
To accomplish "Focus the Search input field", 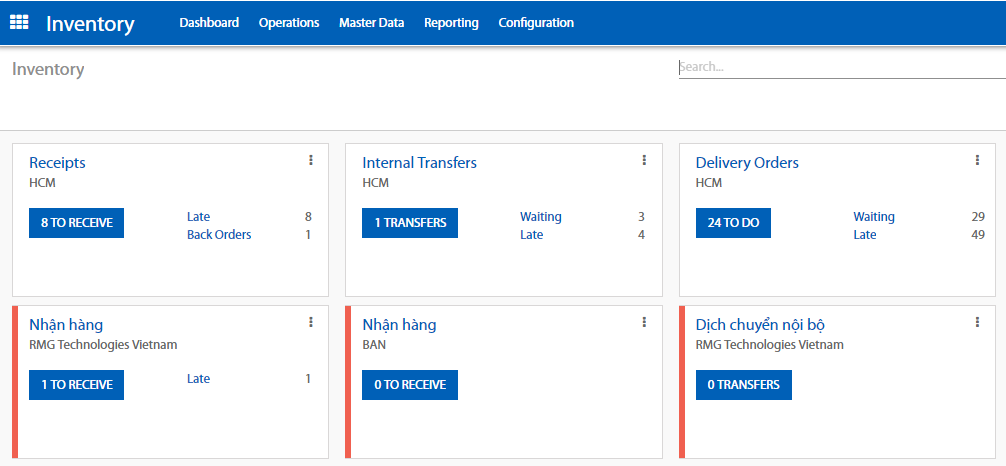I will (x=840, y=68).
